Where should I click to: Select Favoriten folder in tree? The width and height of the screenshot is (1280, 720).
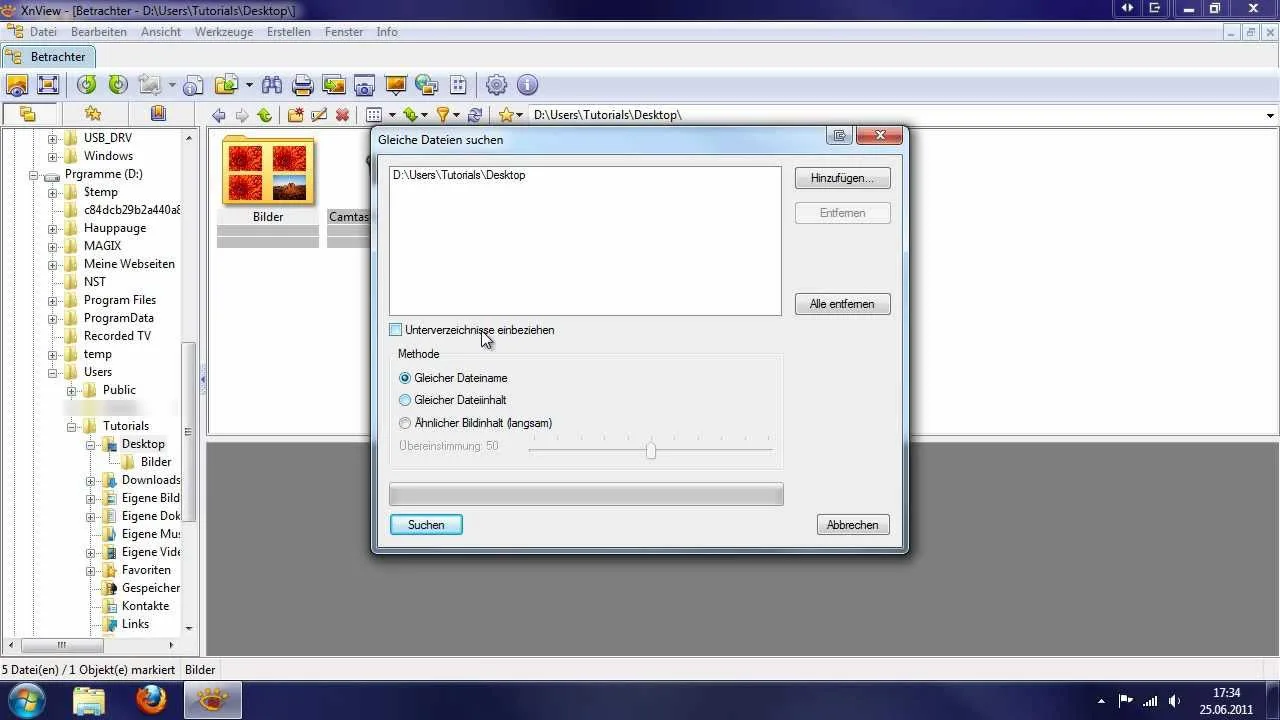tap(146, 570)
